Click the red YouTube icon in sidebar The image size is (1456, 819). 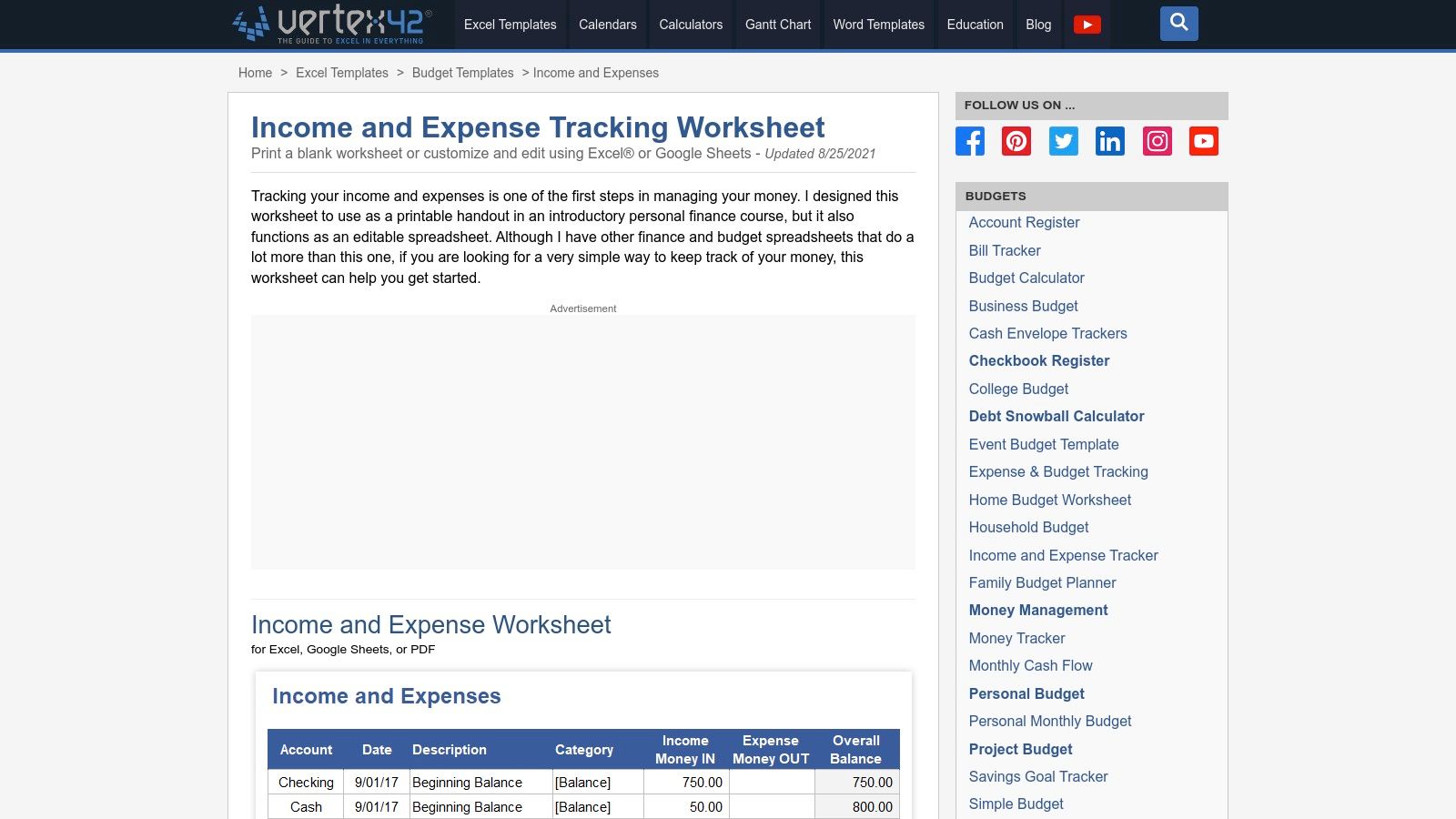pyautogui.click(x=1203, y=141)
